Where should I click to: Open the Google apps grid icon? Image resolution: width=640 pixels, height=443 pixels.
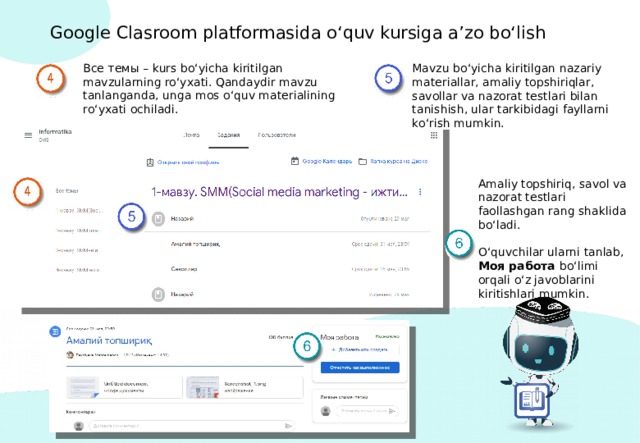point(434,135)
